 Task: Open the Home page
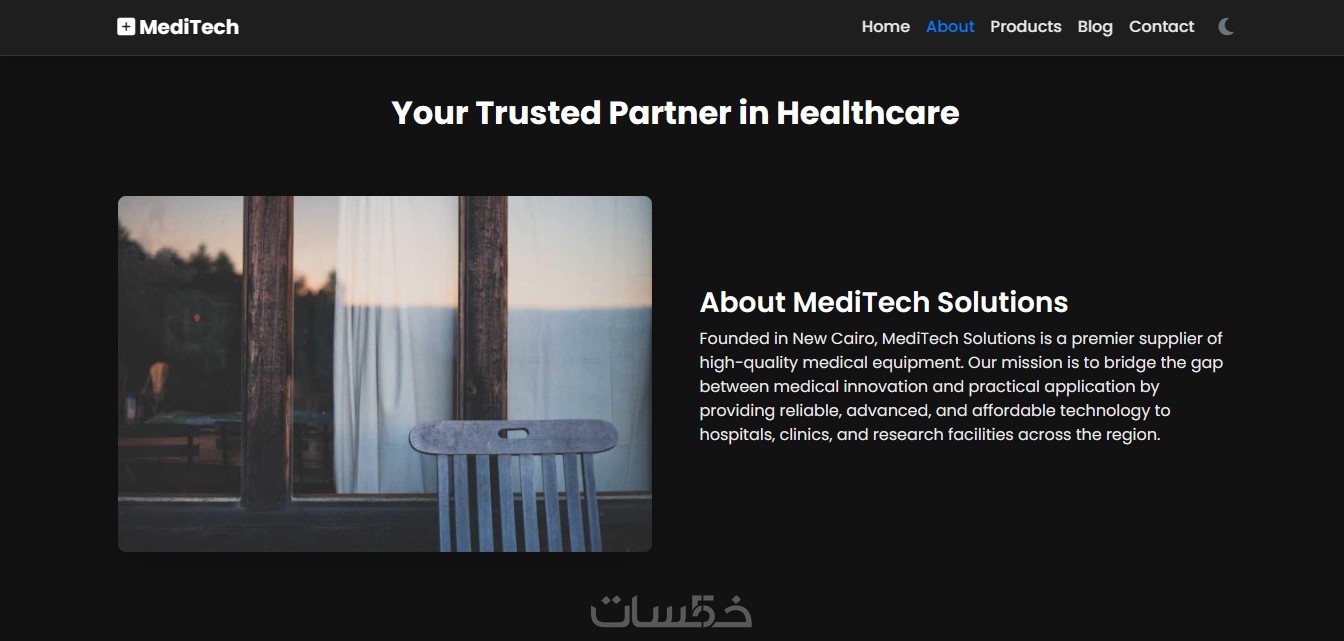pyautogui.click(x=886, y=27)
